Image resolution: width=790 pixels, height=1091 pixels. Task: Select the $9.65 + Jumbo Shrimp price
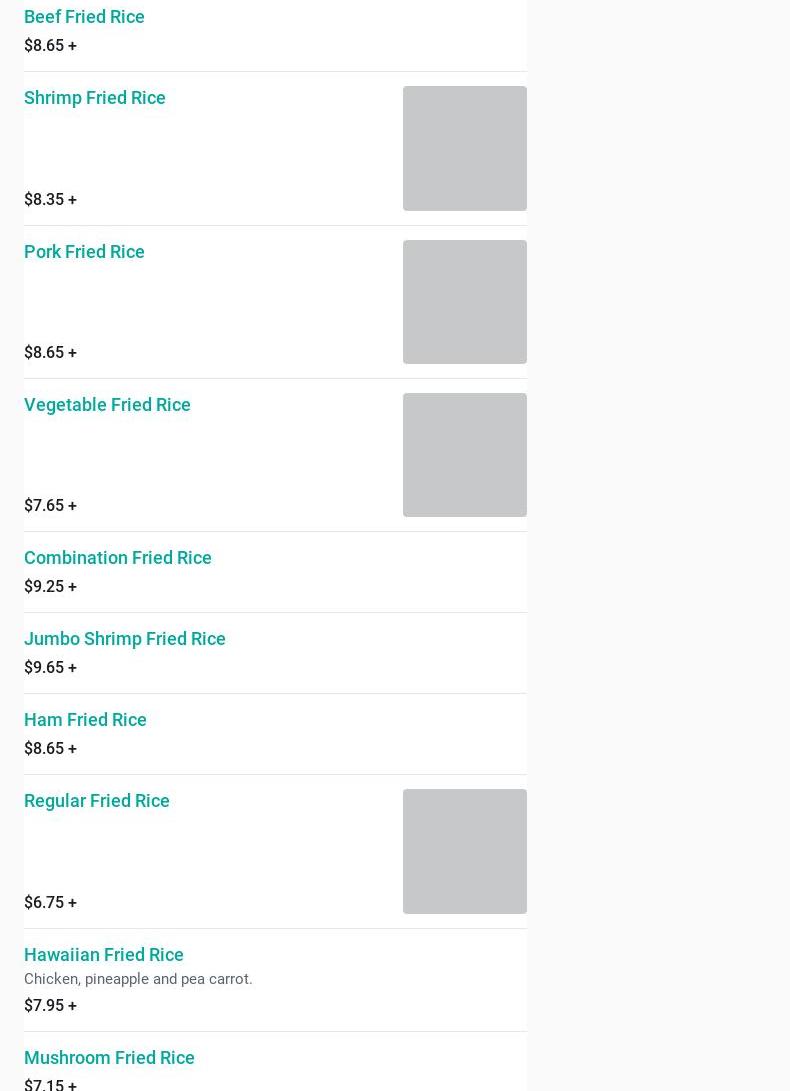(50, 668)
